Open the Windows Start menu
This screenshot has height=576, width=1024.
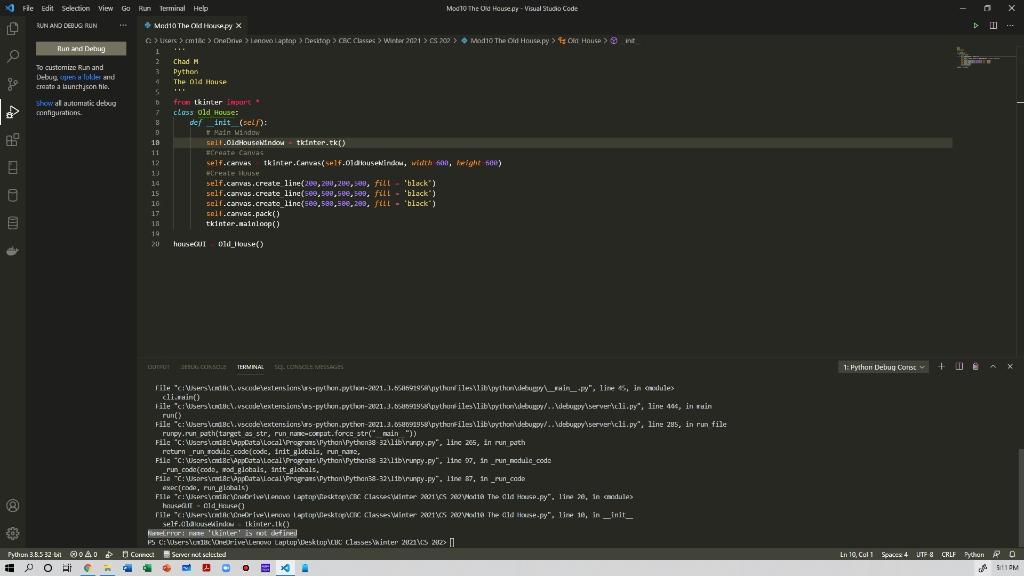[9, 568]
